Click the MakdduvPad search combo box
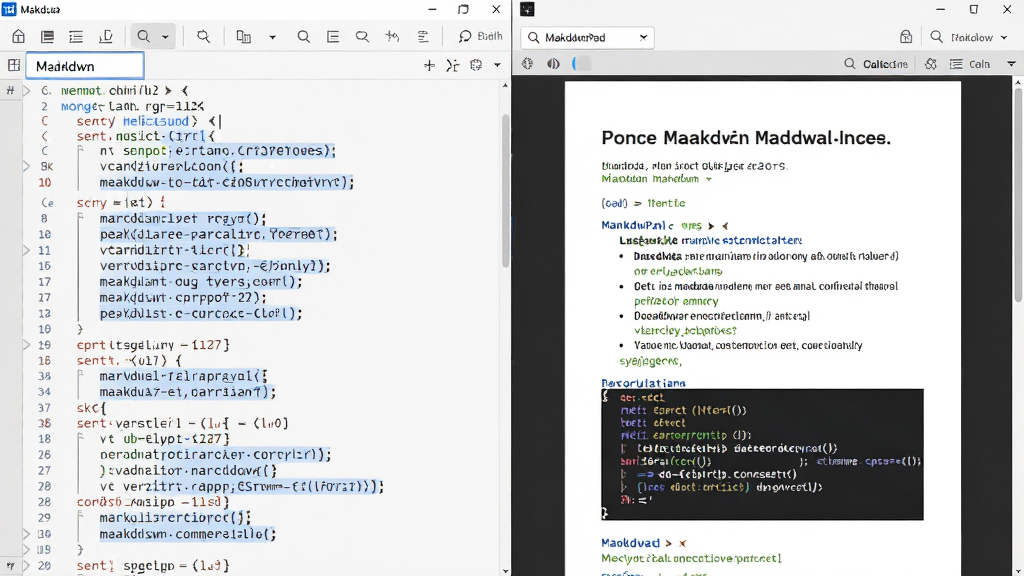Image resolution: width=1024 pixels, height=576 pixels. click(x=588, y=37)
